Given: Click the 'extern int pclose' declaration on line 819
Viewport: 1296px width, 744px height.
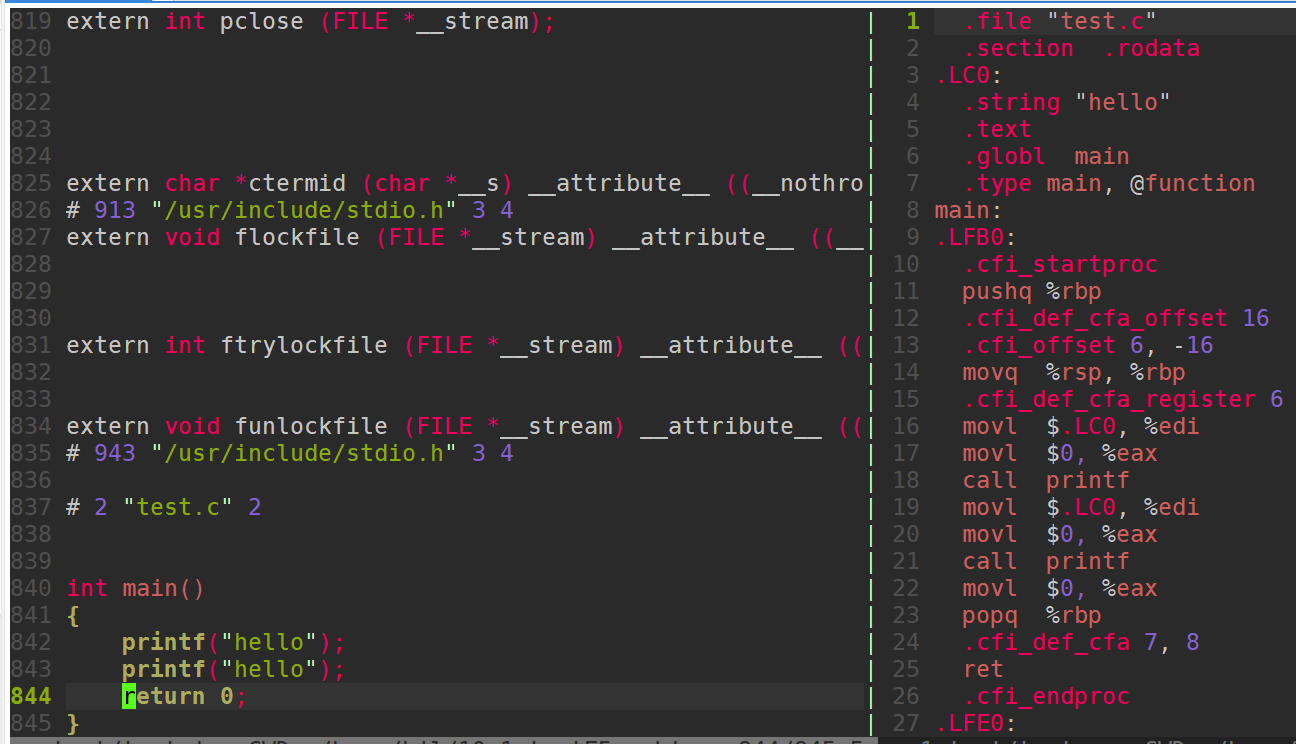Looking at the screenshot, I should pos(310,21).
